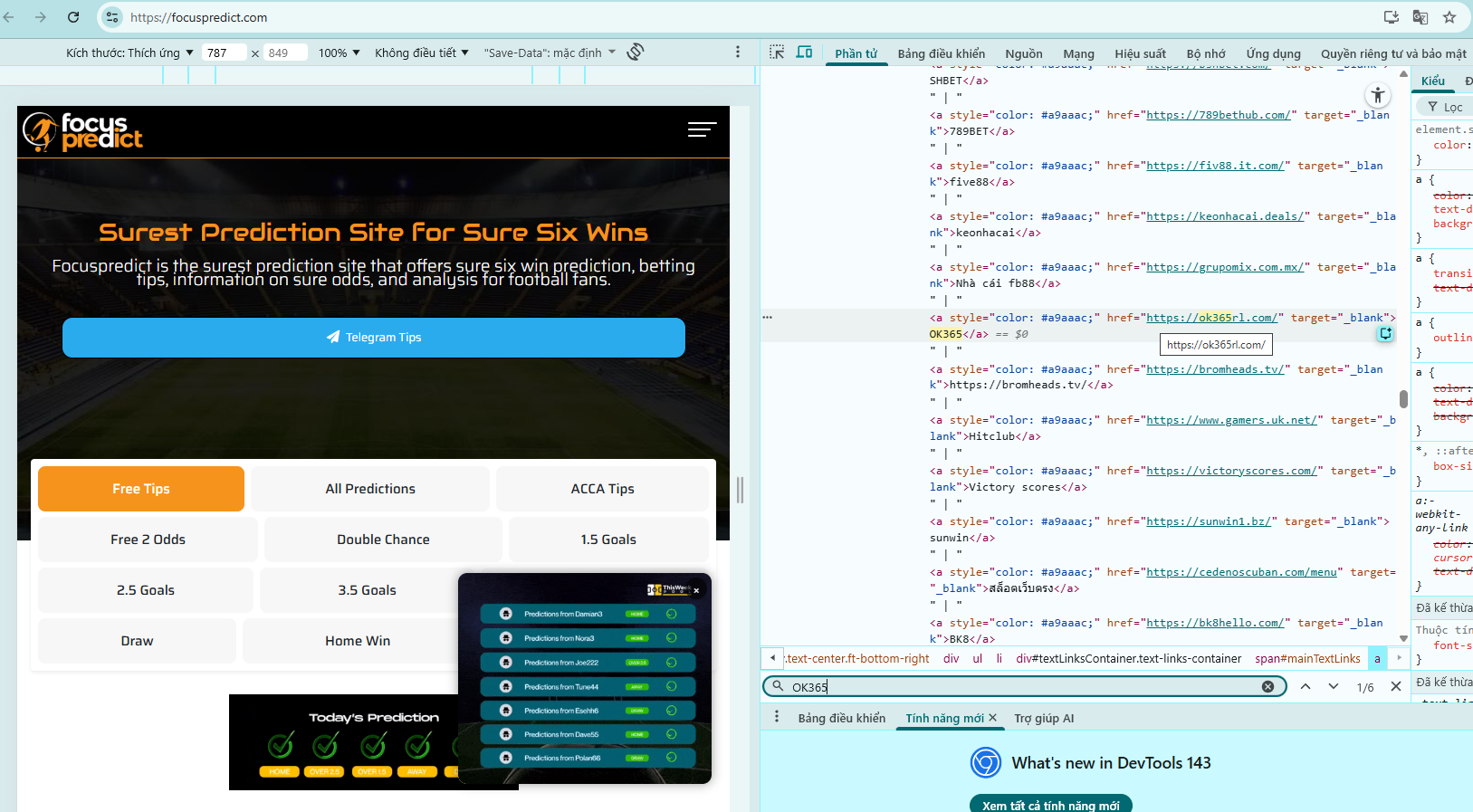The height and width of the screenshot is (812, 1473).
Task: Open drawer Bảng điều khiển tab
Action: point(842,718)
